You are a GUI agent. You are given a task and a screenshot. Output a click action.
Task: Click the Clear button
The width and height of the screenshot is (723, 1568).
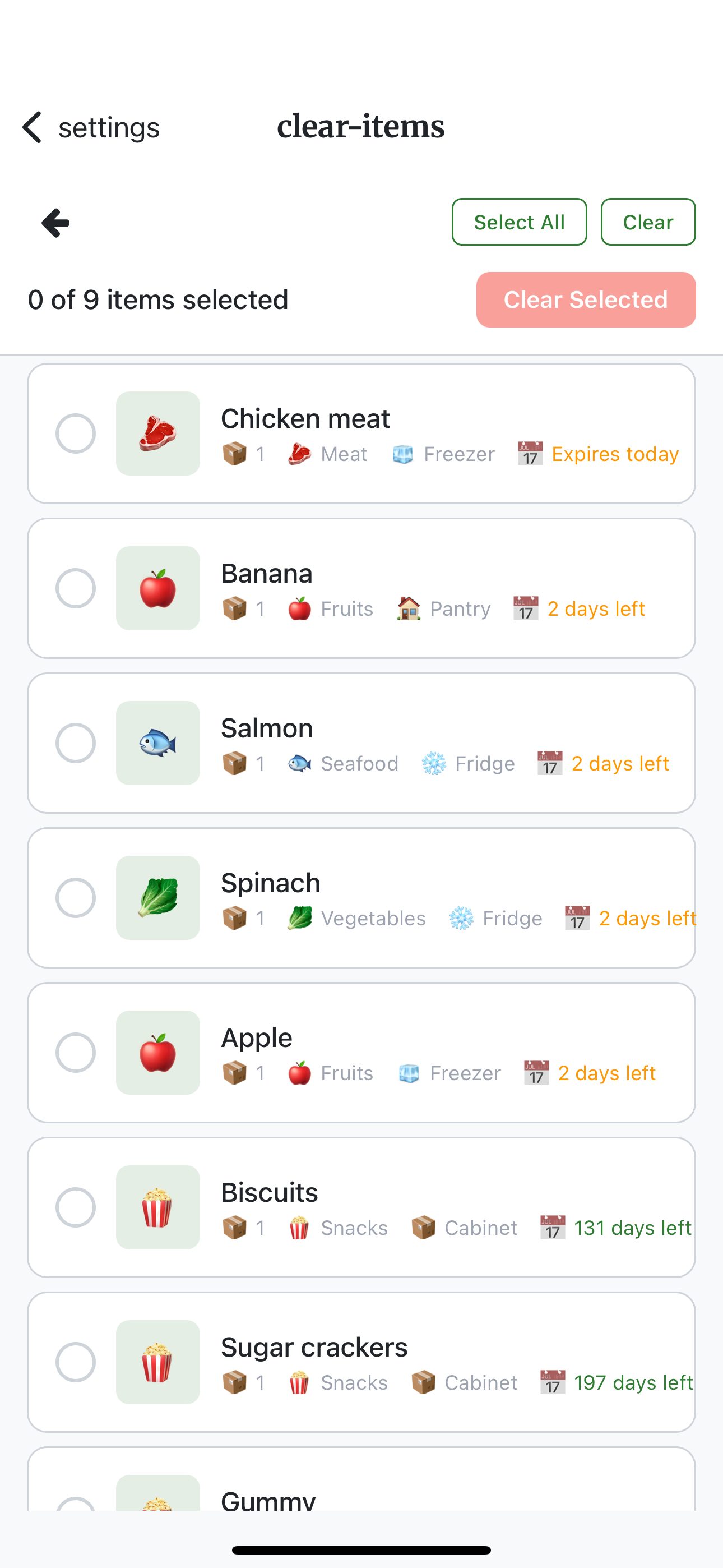[647, 222]
